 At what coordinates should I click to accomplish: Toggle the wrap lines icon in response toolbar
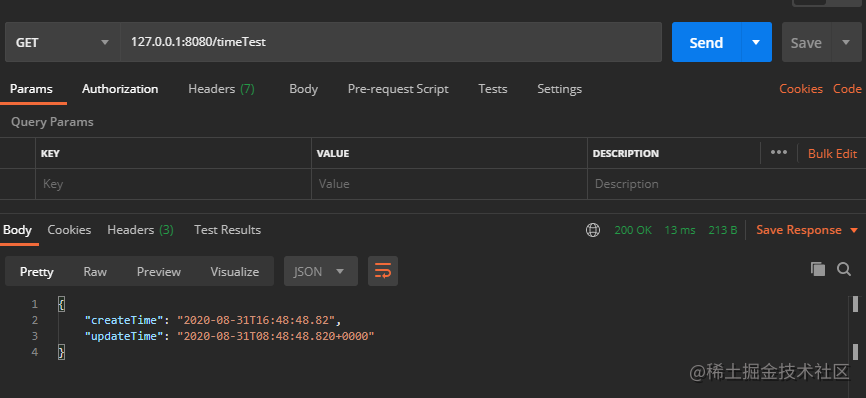[383, 271]
